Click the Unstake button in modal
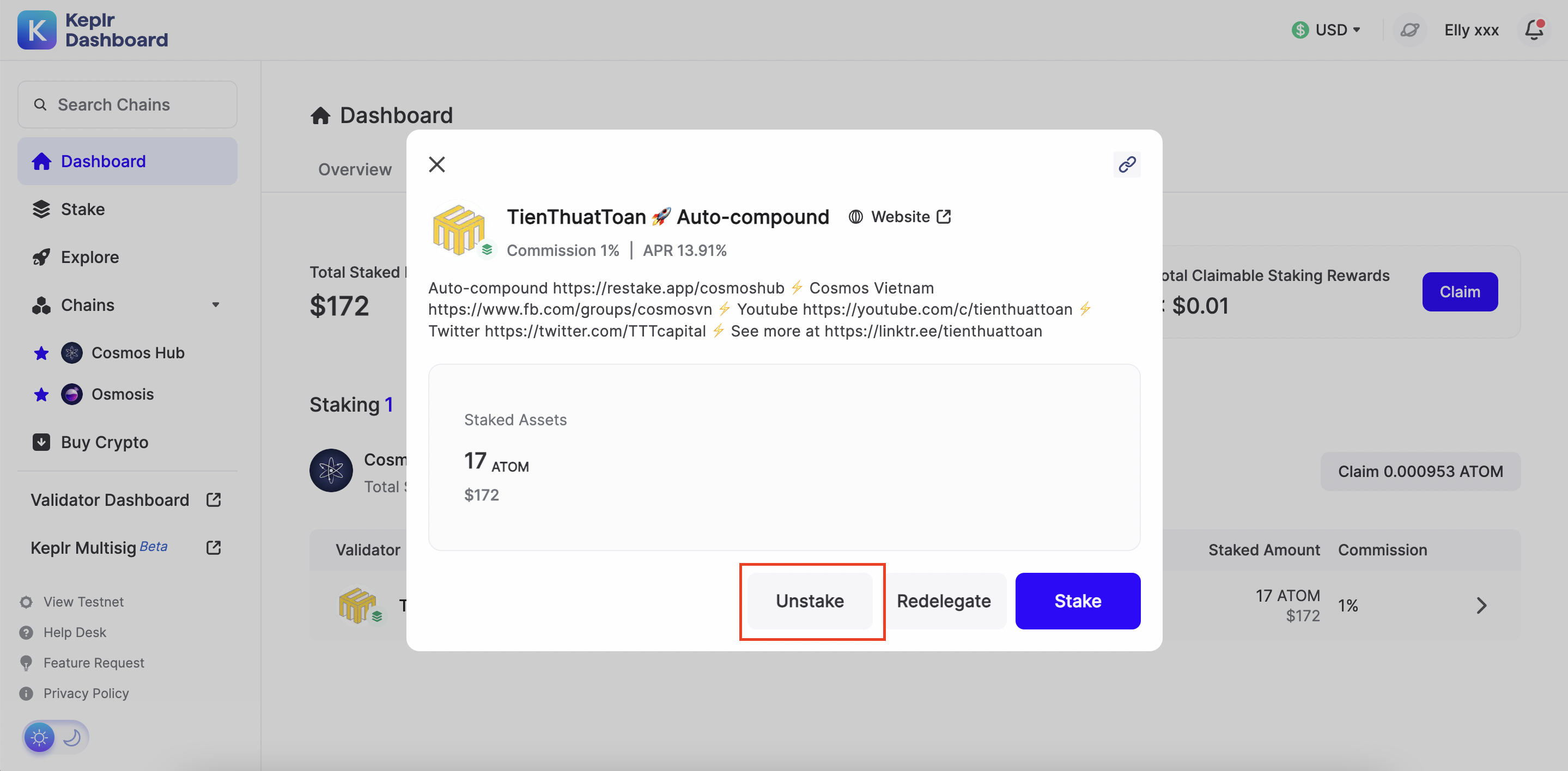Screen dimensions: 1568x771 click(810, 601)
